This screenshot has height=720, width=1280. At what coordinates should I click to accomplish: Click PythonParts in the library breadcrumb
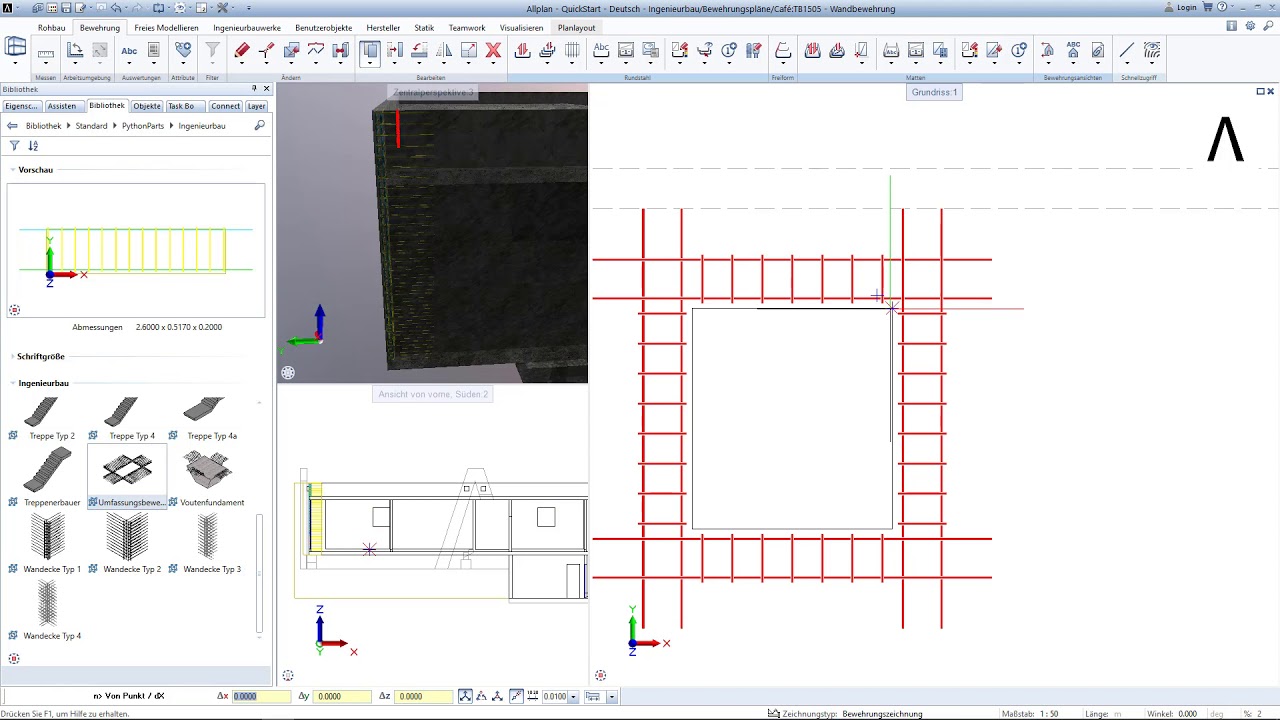click(x=142, y=126)
